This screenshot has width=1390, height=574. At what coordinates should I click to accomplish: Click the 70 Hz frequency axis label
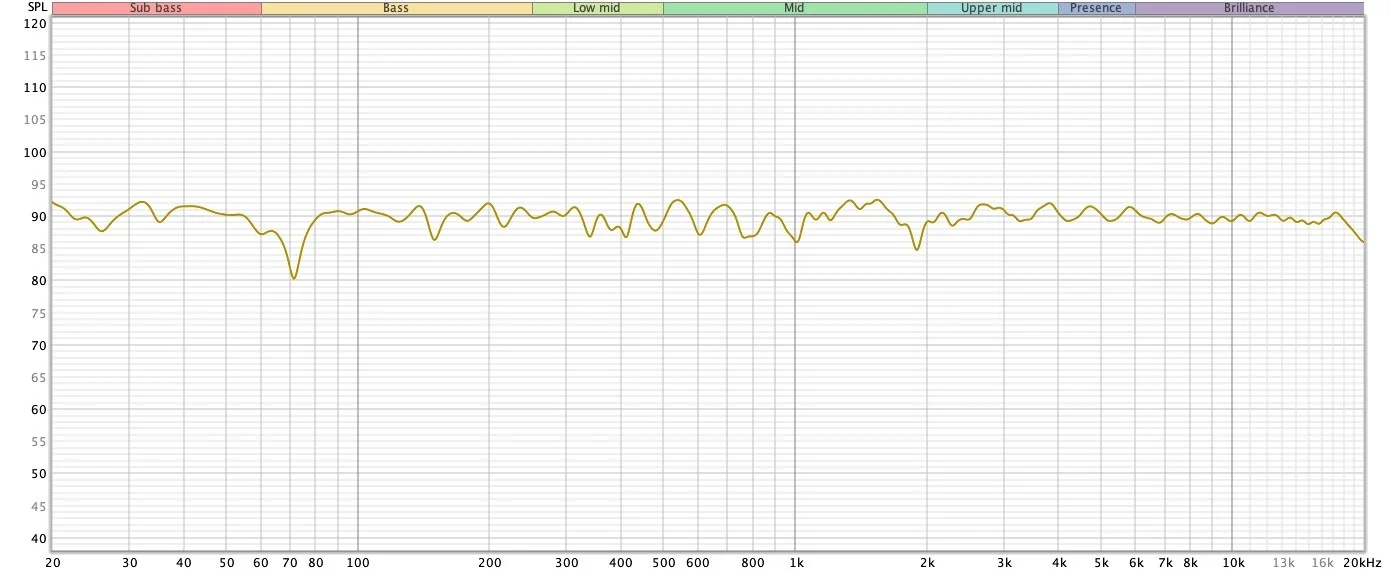click(x=290, y=563)
